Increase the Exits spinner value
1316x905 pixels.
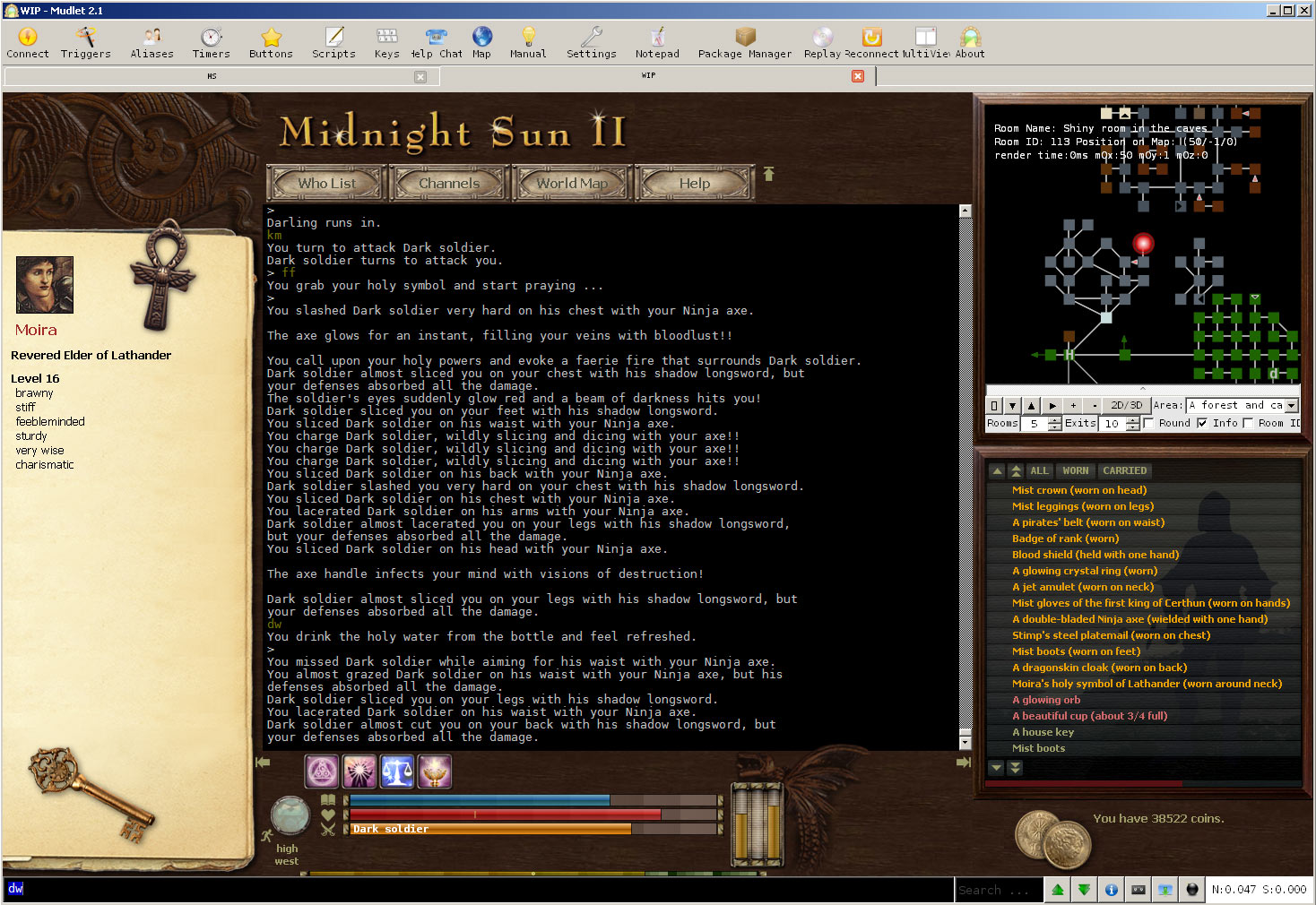click(1133, 419)
